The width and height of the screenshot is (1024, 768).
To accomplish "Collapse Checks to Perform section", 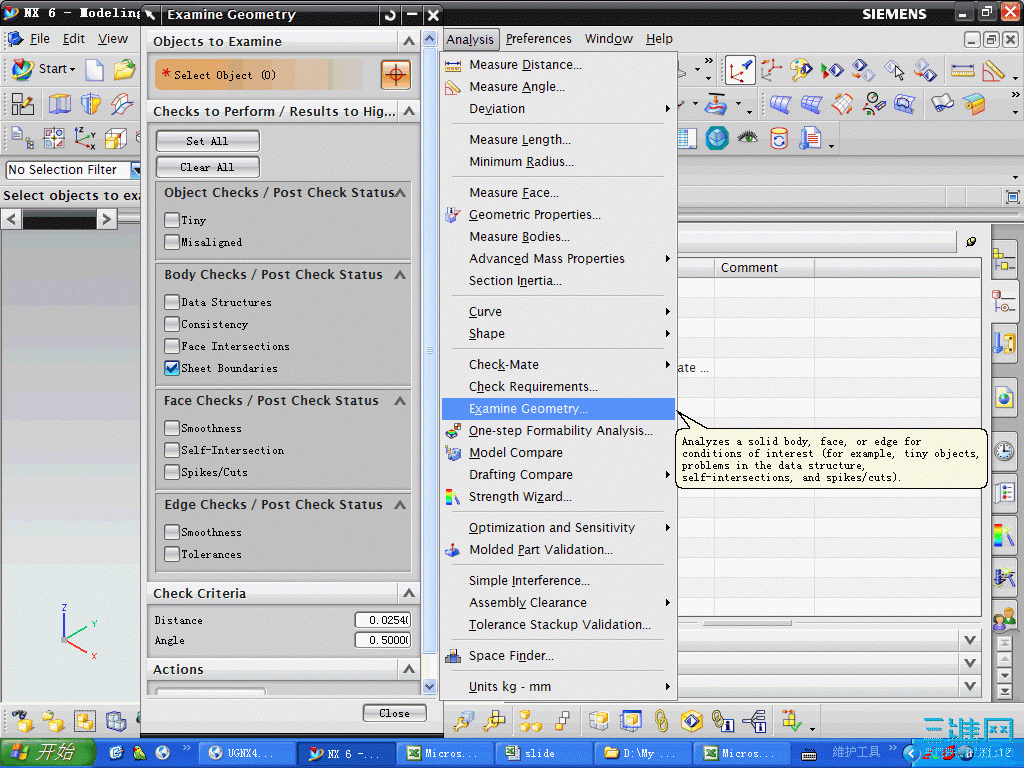I will click(409, 111).
